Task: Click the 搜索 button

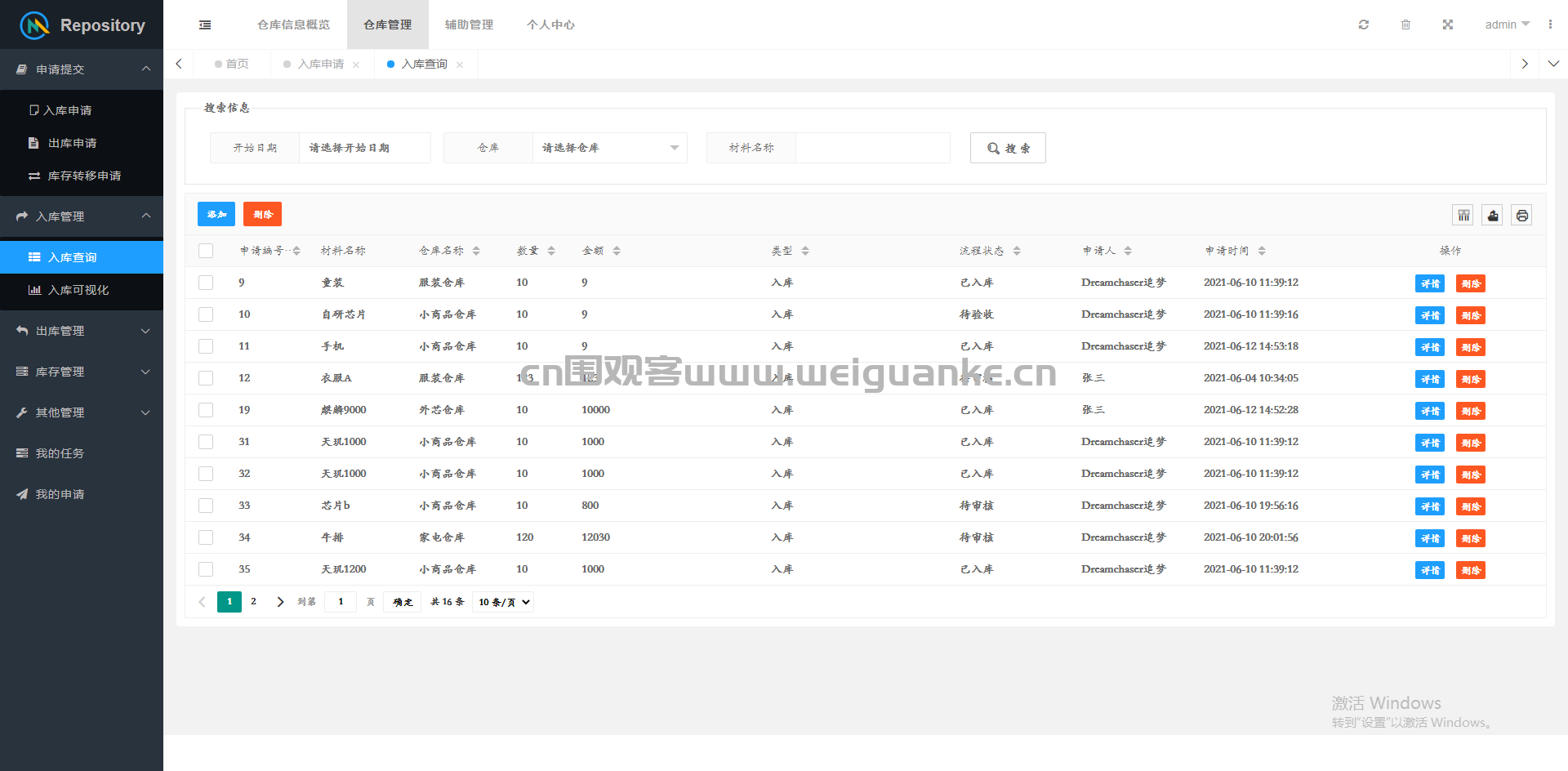Action: coord(1008,148)
